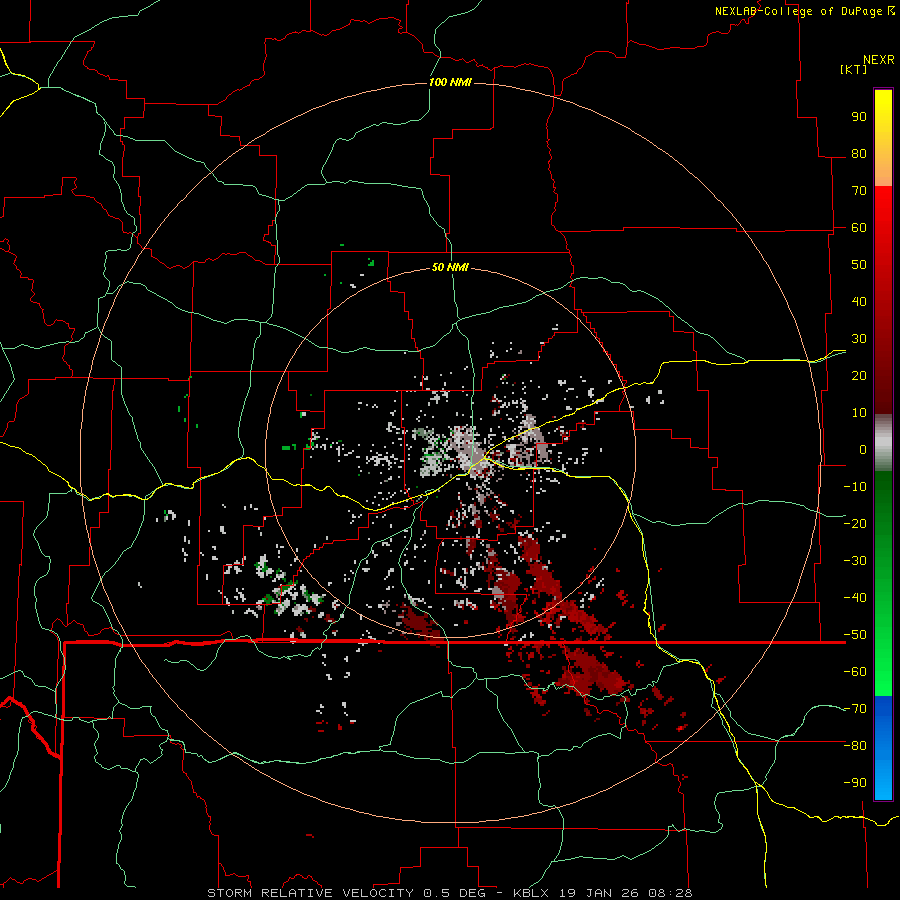
Task: Click the -10 value on the velocity scale
Action: (x=855, y=487)
